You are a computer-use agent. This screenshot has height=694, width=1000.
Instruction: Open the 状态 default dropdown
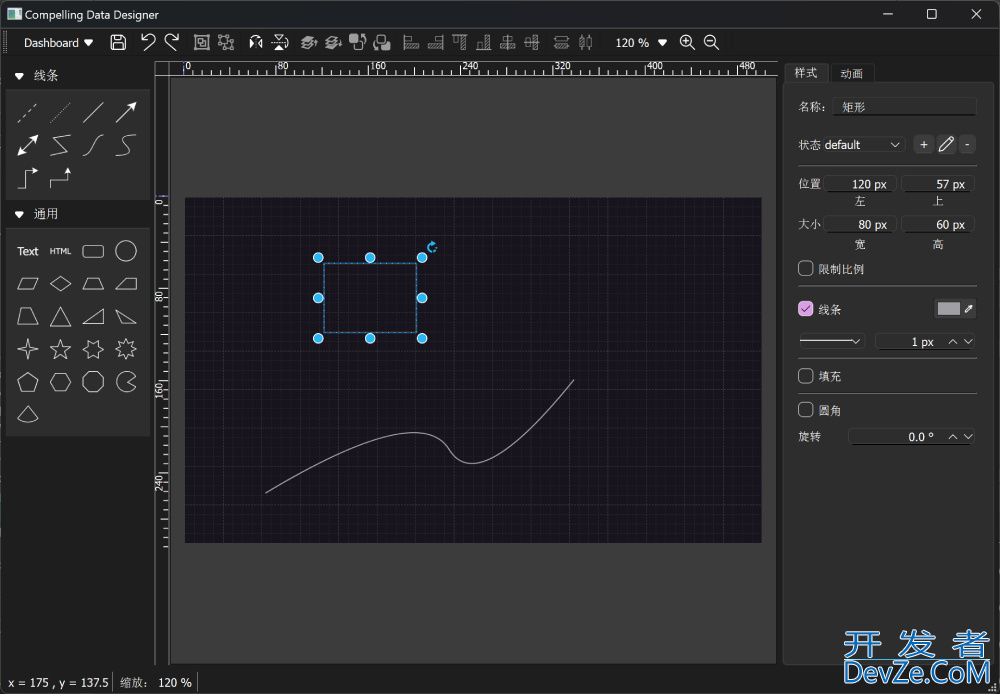864,145
